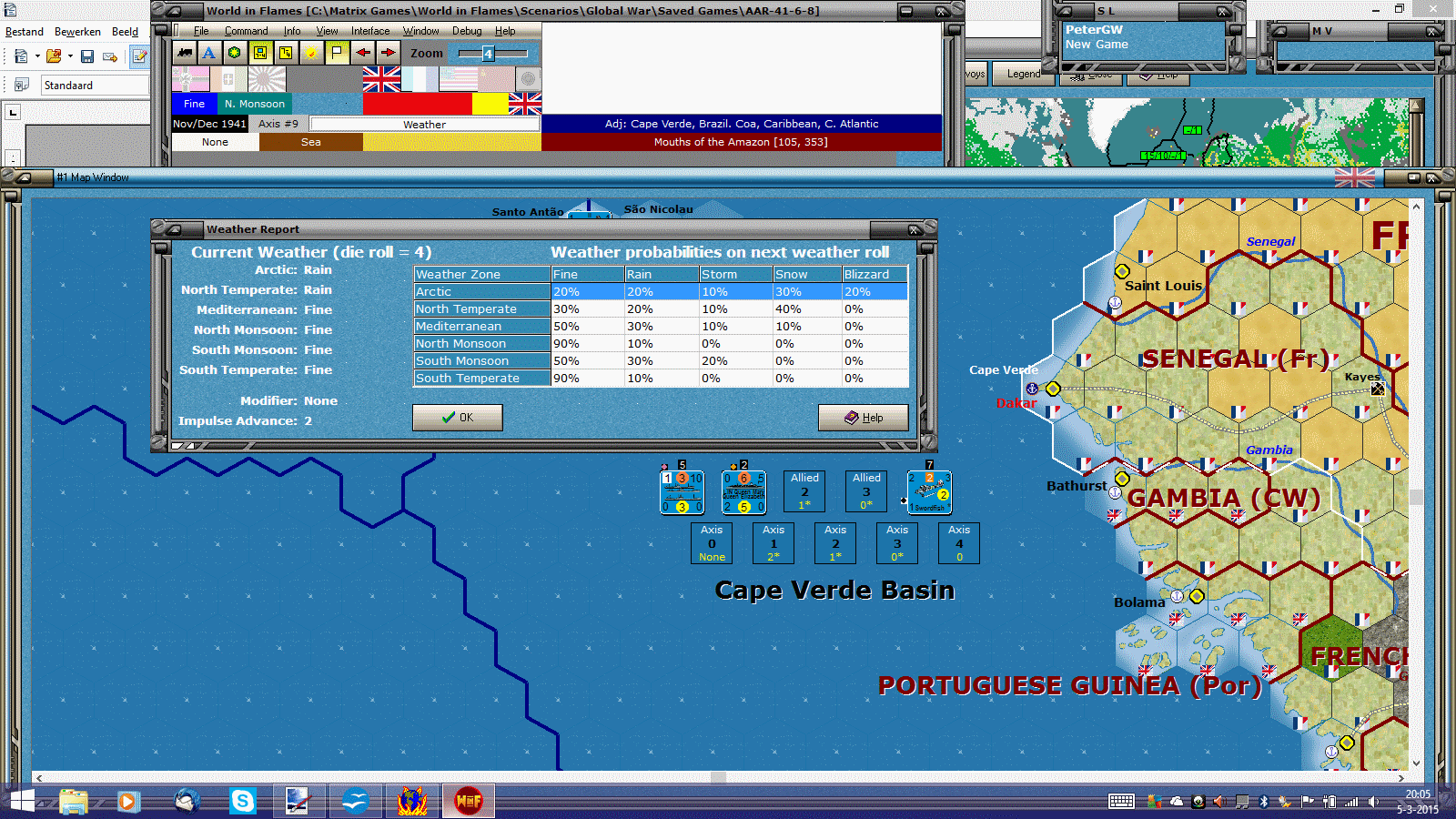Select the United States flag

point(458,79)
